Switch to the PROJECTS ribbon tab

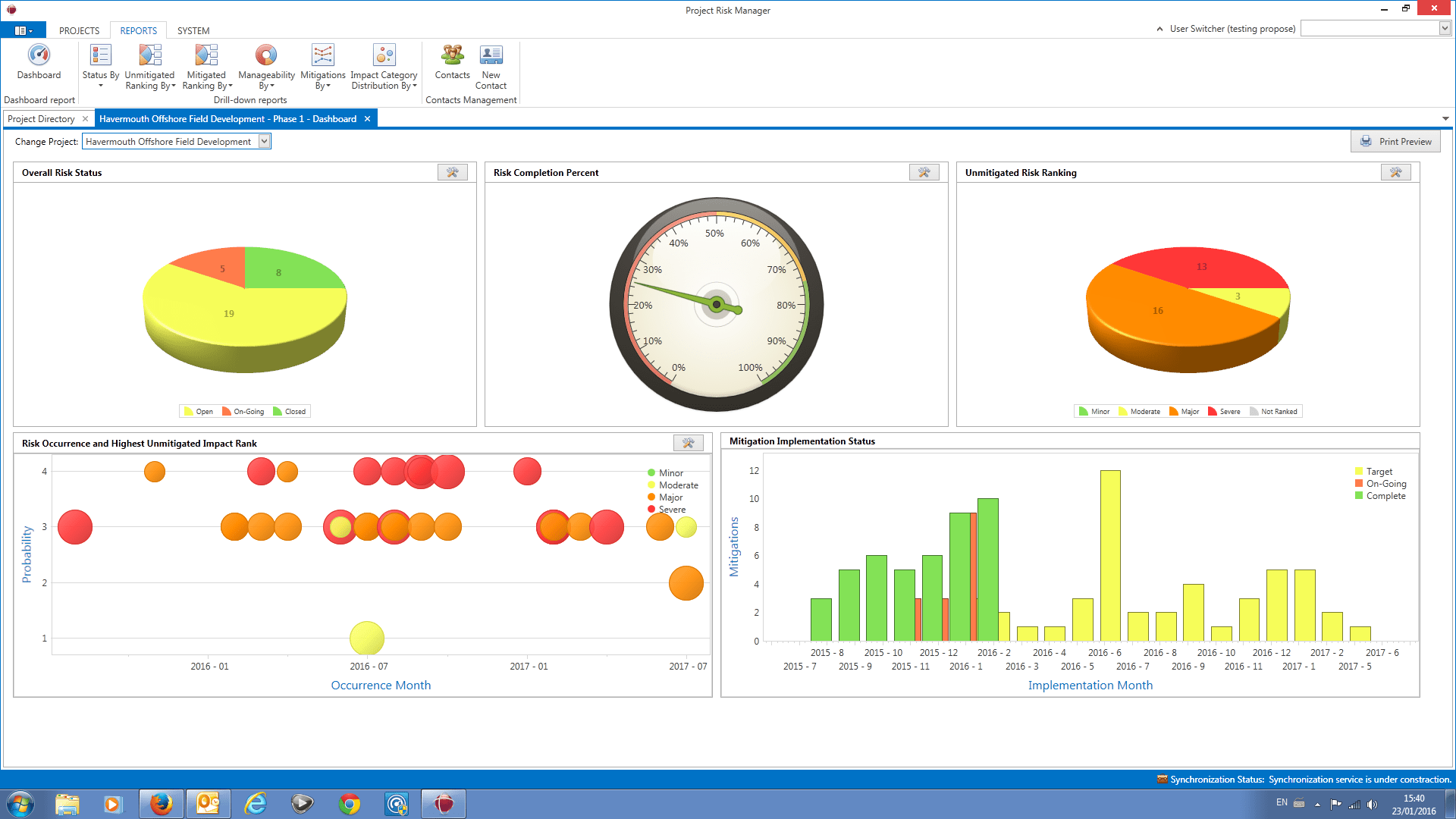pos(79,31)
